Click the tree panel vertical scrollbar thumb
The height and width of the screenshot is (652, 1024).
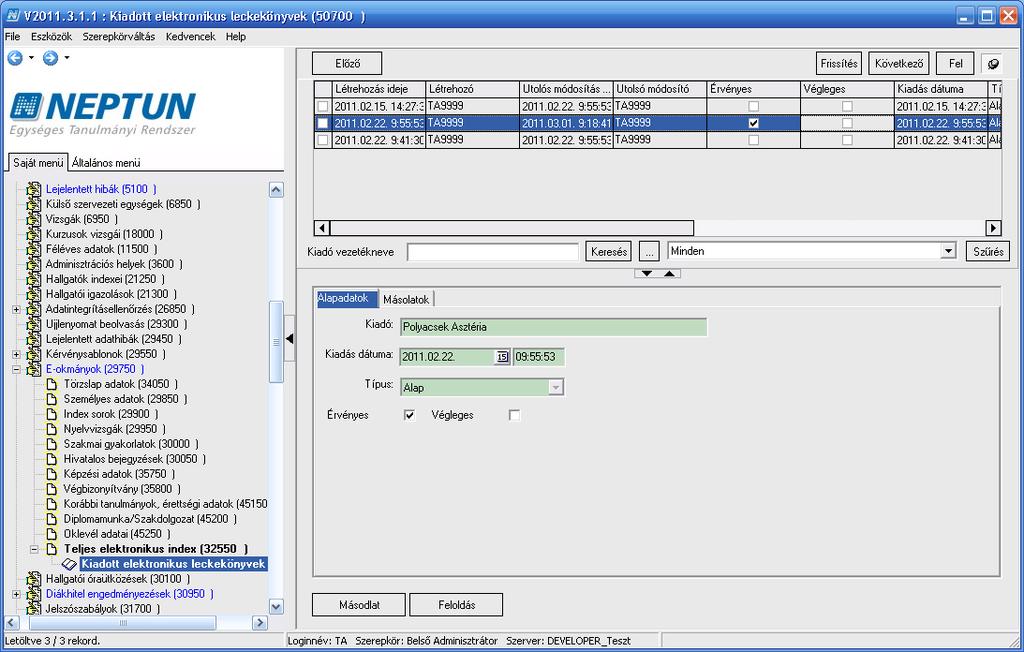[276, 342]
